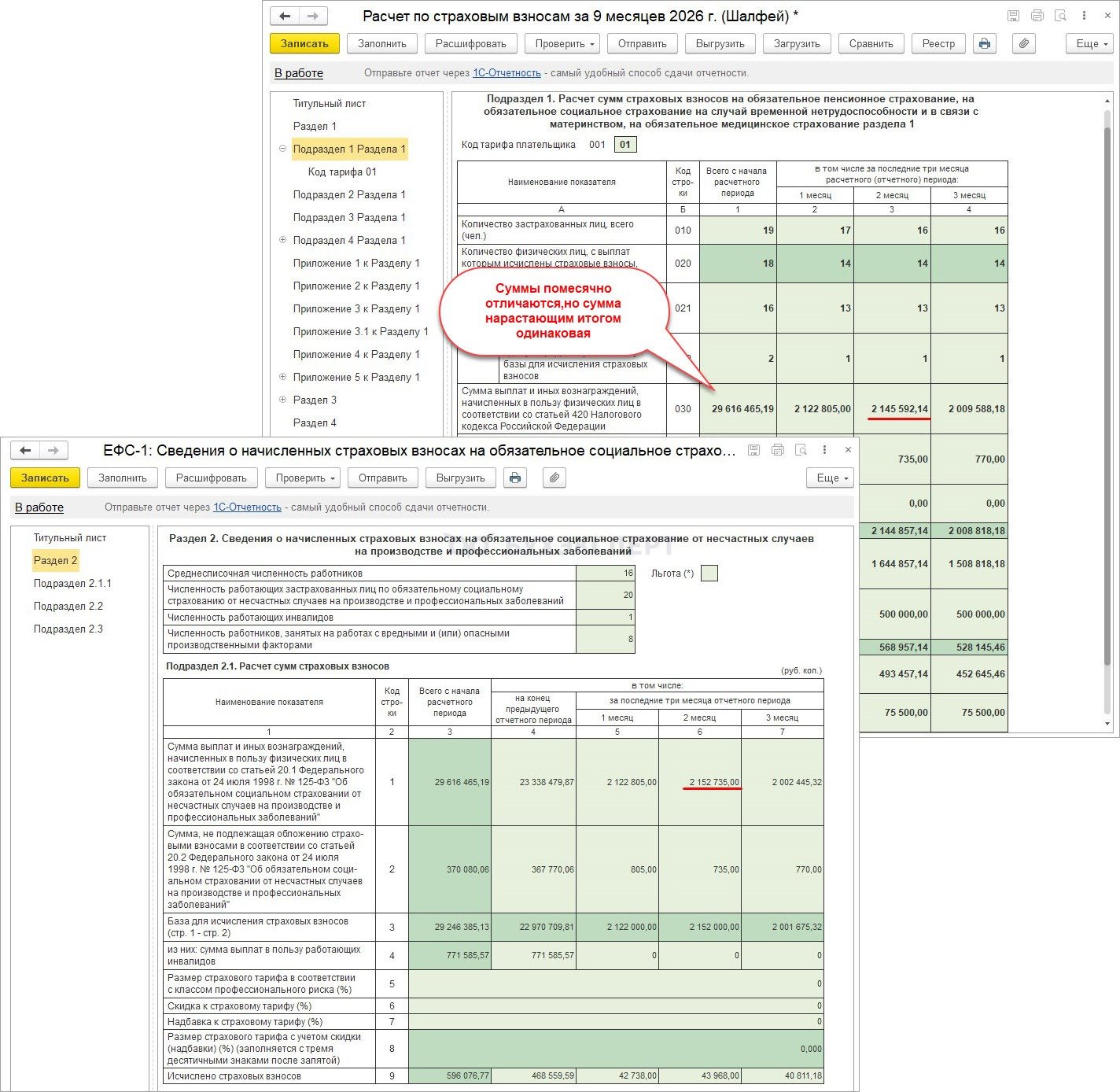The height and width of the screenshot is (1092, 1120).
Task: Click Выгрузить in the ЕФС-1 window
Action: pyautogui.click(x=461, y=478)
